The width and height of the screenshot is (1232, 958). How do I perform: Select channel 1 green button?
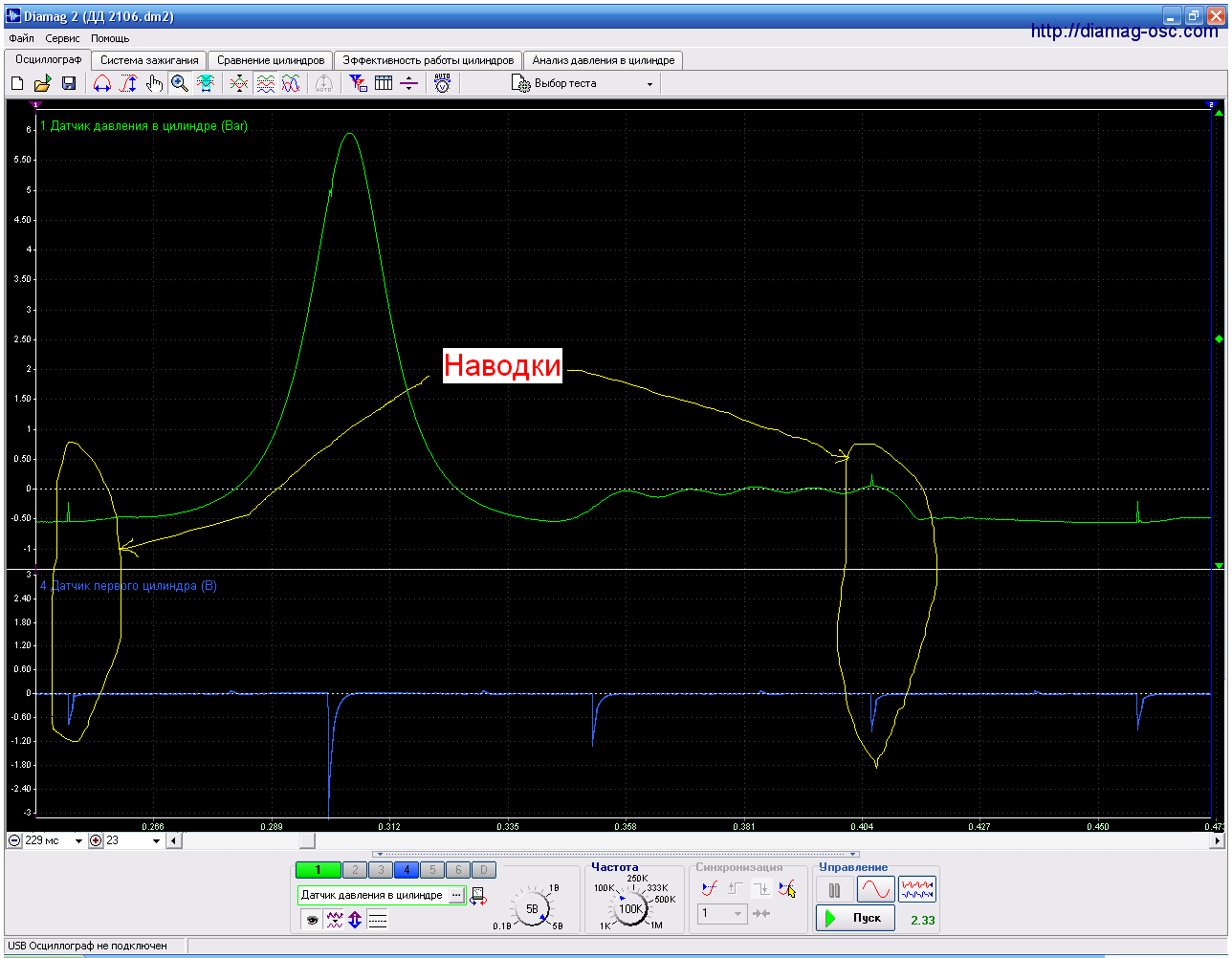(x=319, y=870)
